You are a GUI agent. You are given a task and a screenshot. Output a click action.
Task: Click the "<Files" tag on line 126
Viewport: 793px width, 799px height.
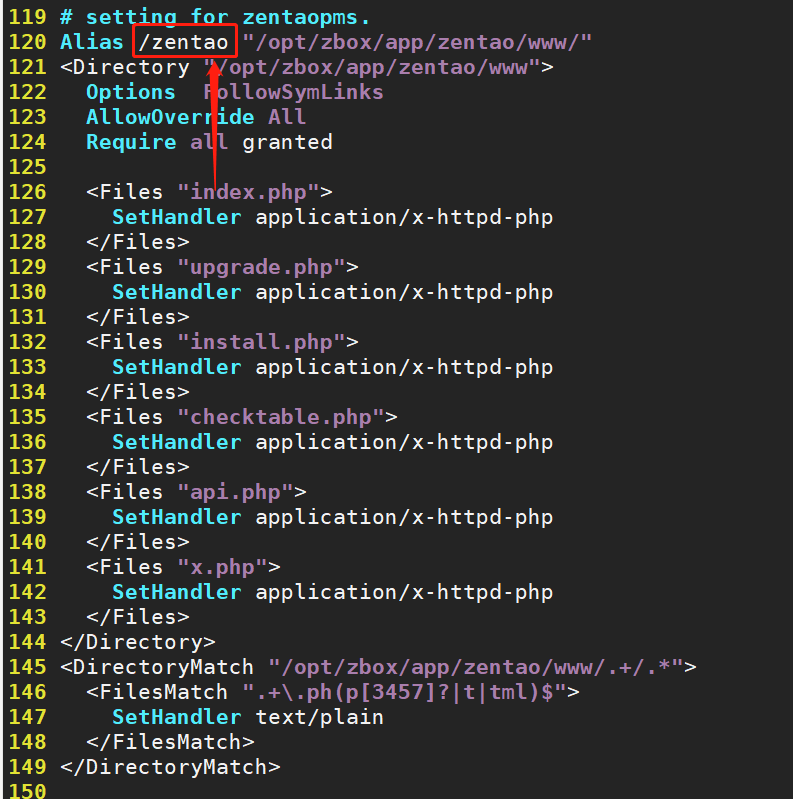pos(124,192)
